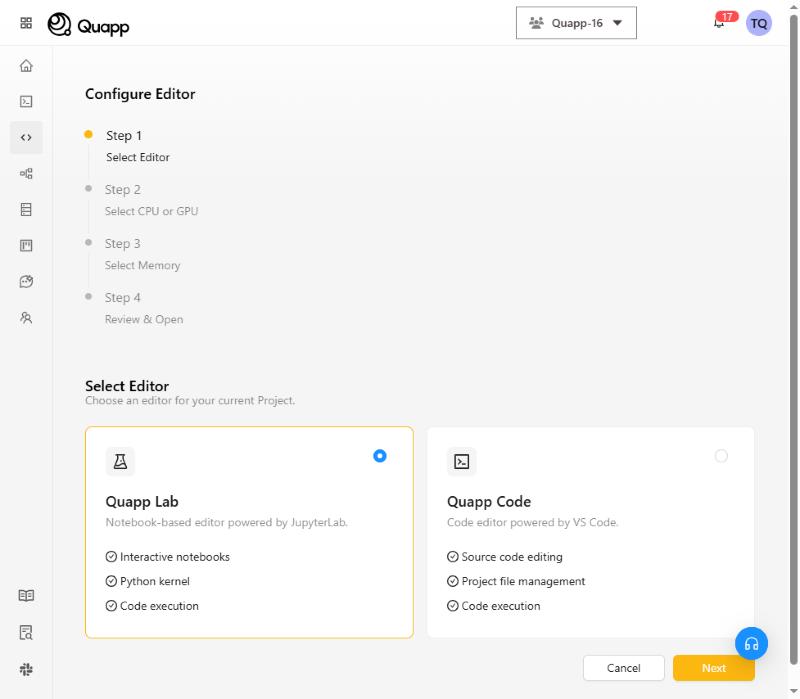Viewport: 800px width, 699px height.
Task: Click the Cancel button
Action: [x=623, y=668]
